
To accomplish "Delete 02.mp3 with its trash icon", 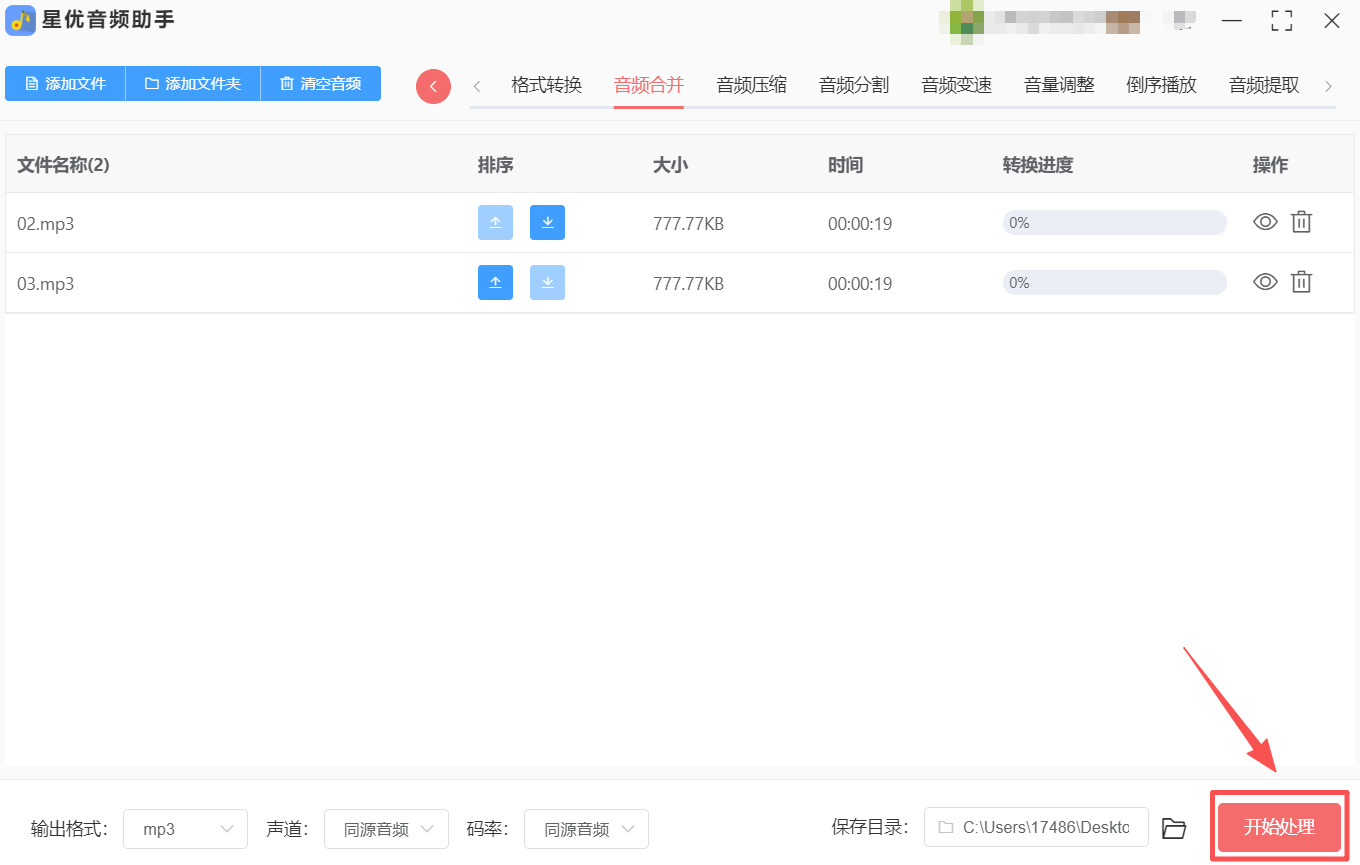I will pyautogui.click(x=1301, y=222).
